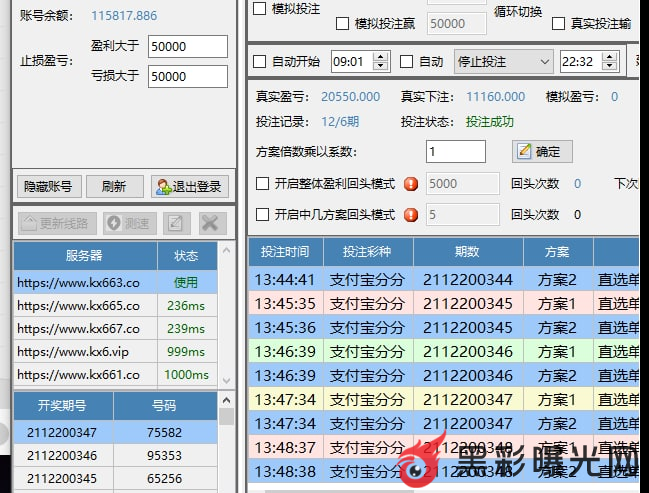Click the 隐藏账号 button
The width and height of the screenshot is (649, 493).
[47, 186]
